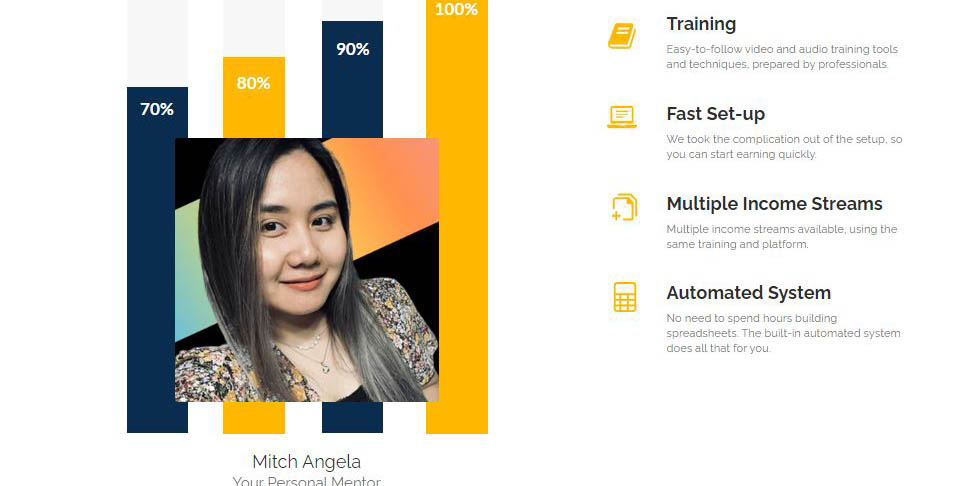Click the Training description paragraph
972x486 pixels.
782,56
